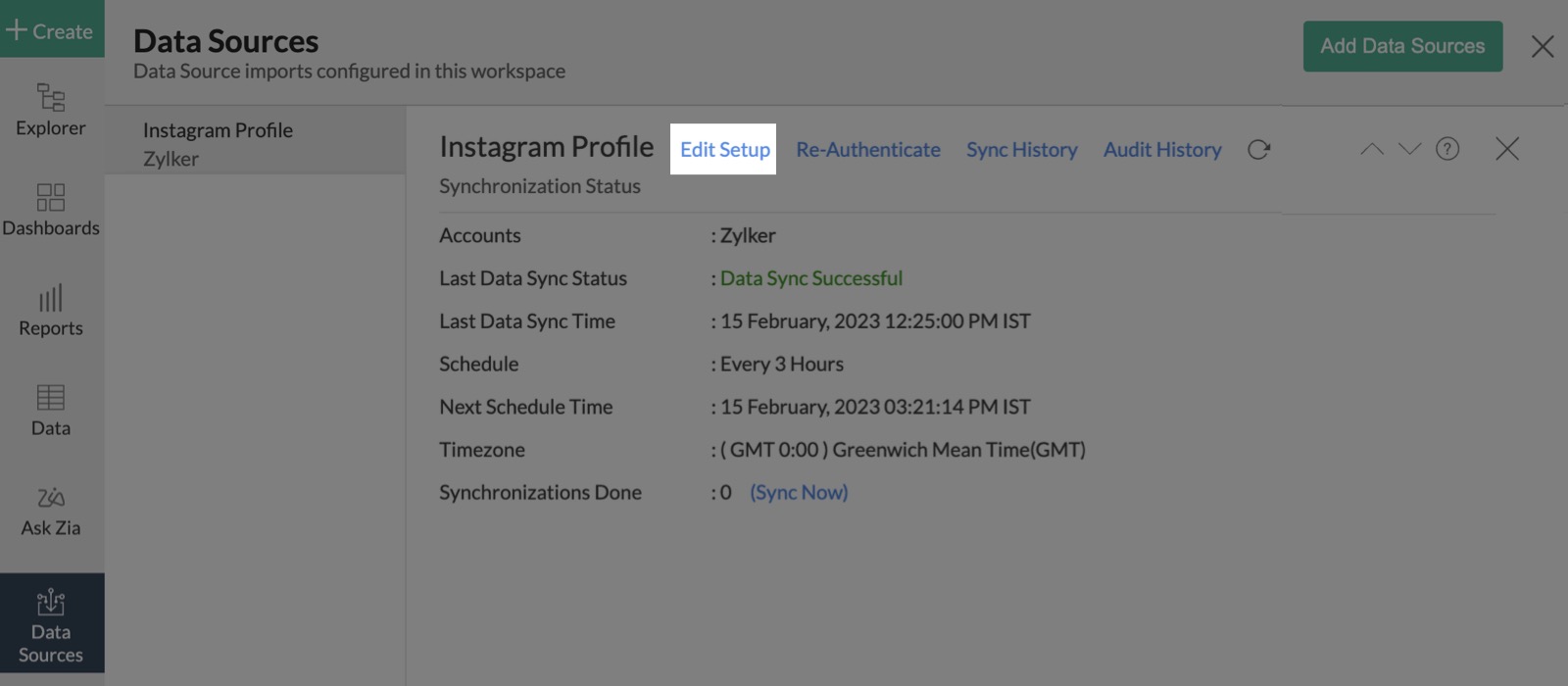
Task: Close the Instagram Profile details panel
Action: (x=1507, y=149)
